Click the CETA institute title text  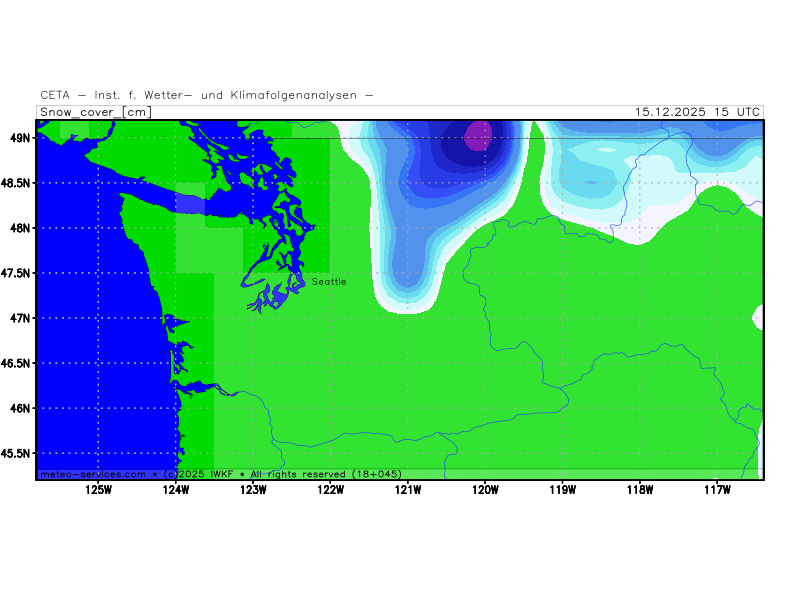[207, 95]
